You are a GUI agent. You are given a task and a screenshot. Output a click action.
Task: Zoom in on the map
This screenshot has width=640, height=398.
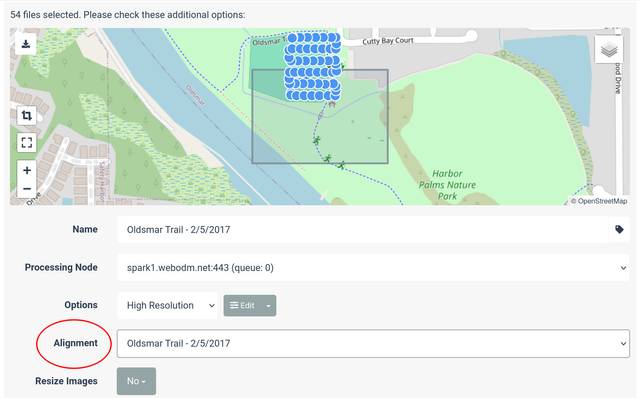pos(27,170)
